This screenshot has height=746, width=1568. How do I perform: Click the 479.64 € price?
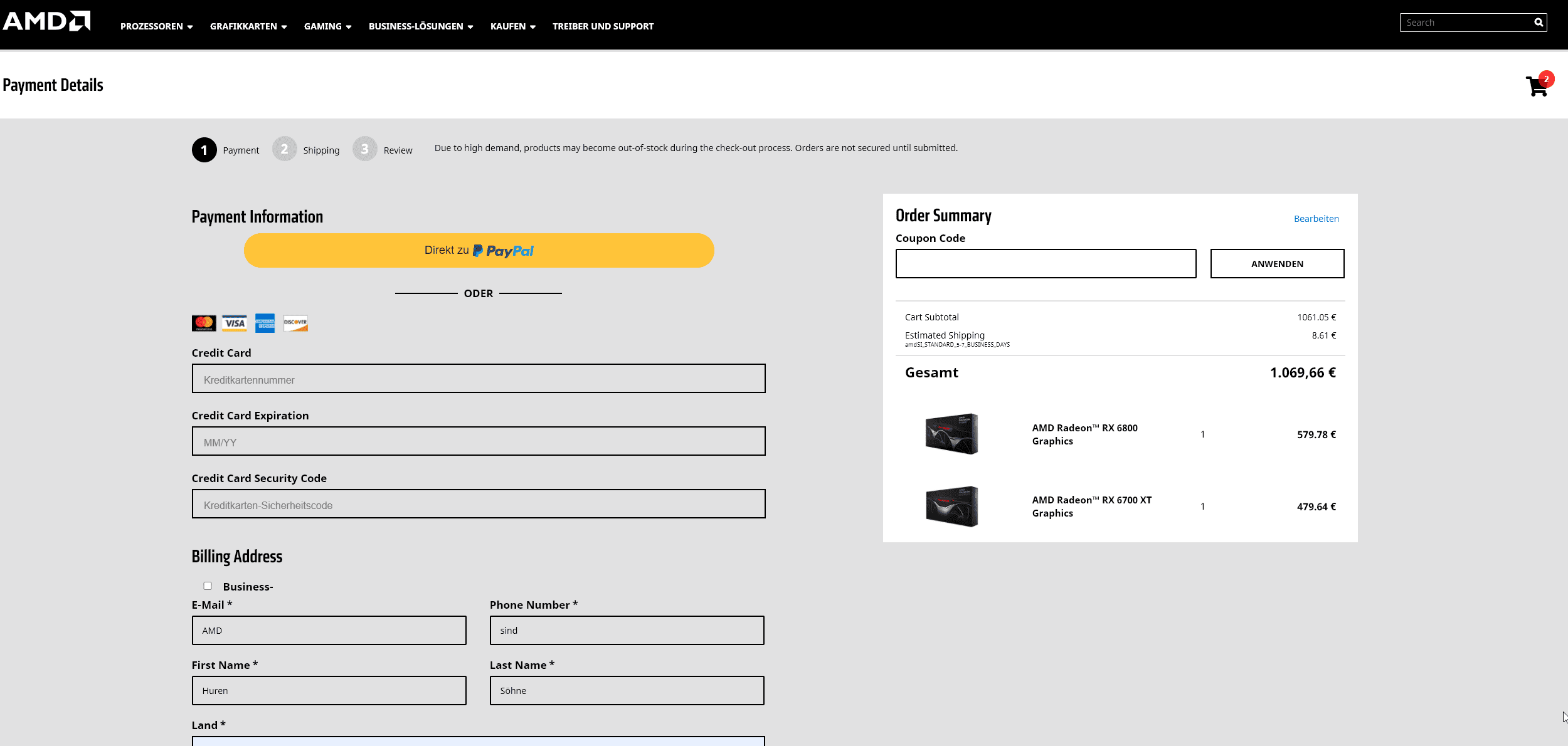click(x=1316, y=507)
